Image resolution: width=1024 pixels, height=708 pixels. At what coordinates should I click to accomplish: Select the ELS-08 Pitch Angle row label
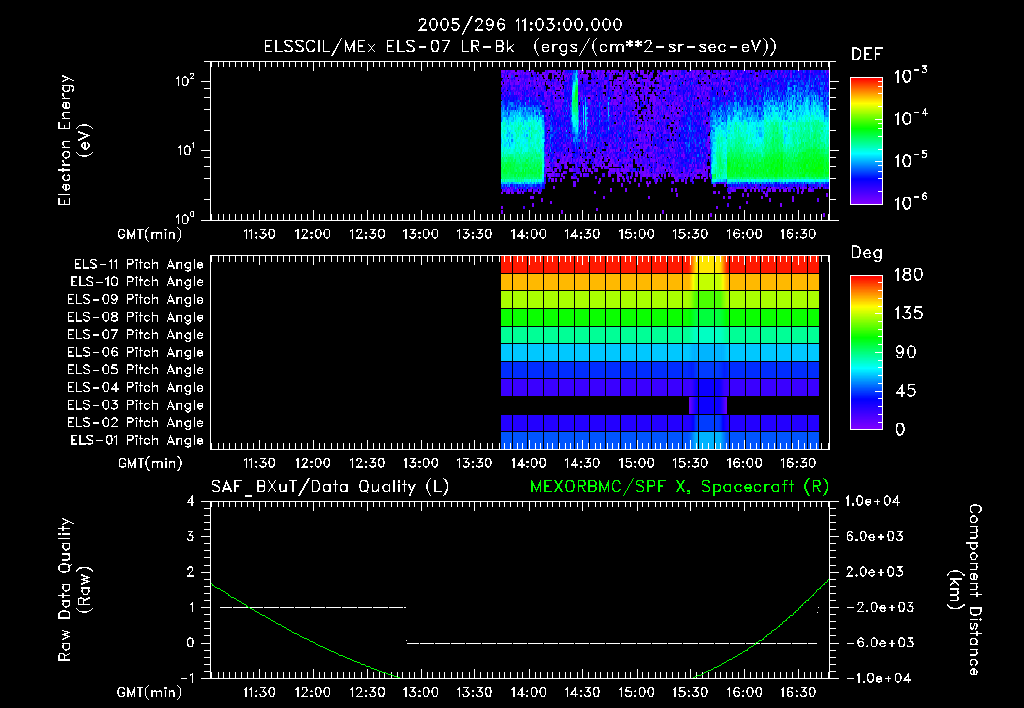tap(136, 317)
